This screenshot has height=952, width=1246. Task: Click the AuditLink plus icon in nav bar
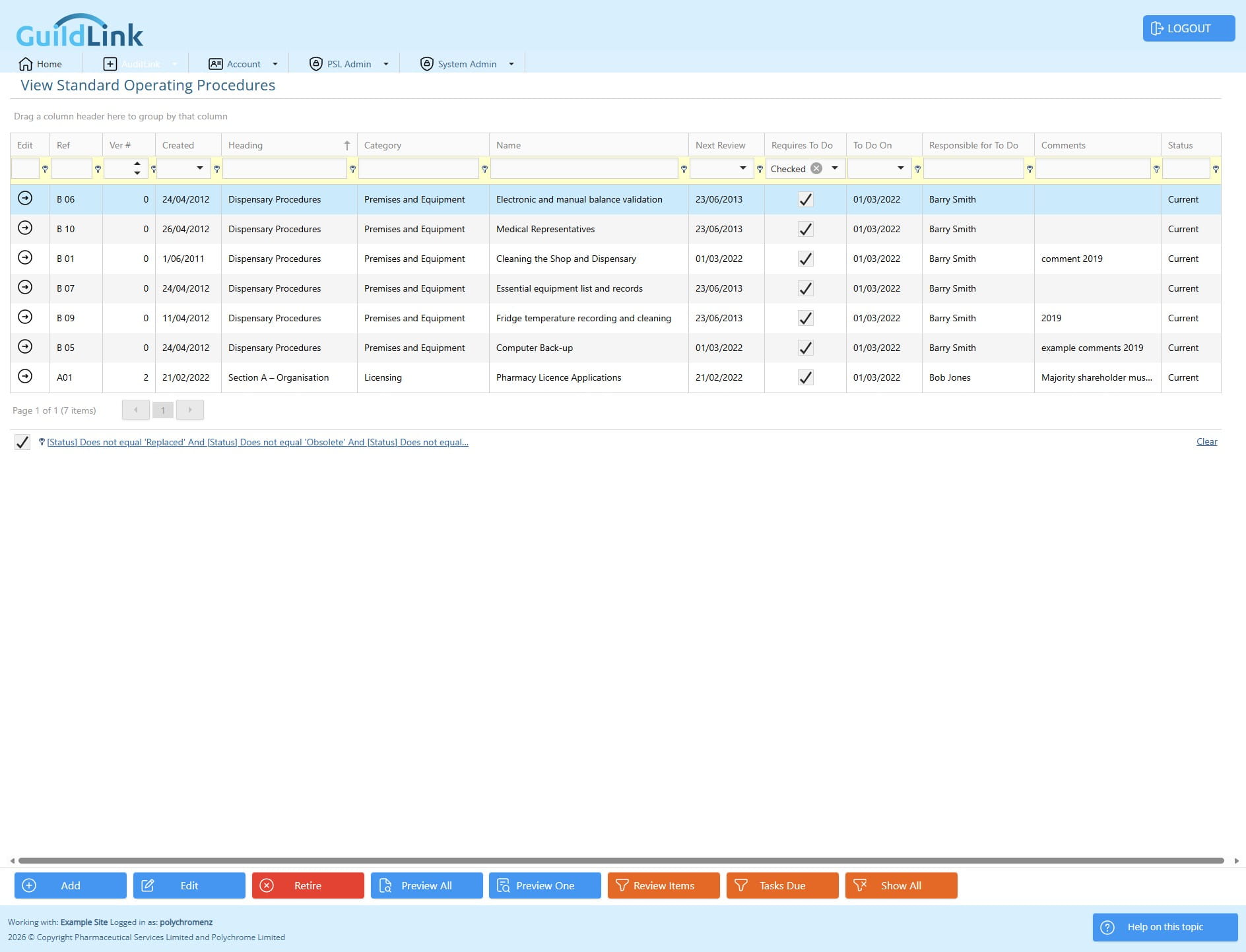click(110, 64)
